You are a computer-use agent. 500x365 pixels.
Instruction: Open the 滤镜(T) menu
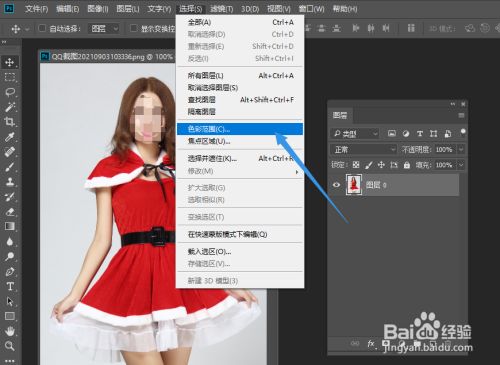[222, 9]
